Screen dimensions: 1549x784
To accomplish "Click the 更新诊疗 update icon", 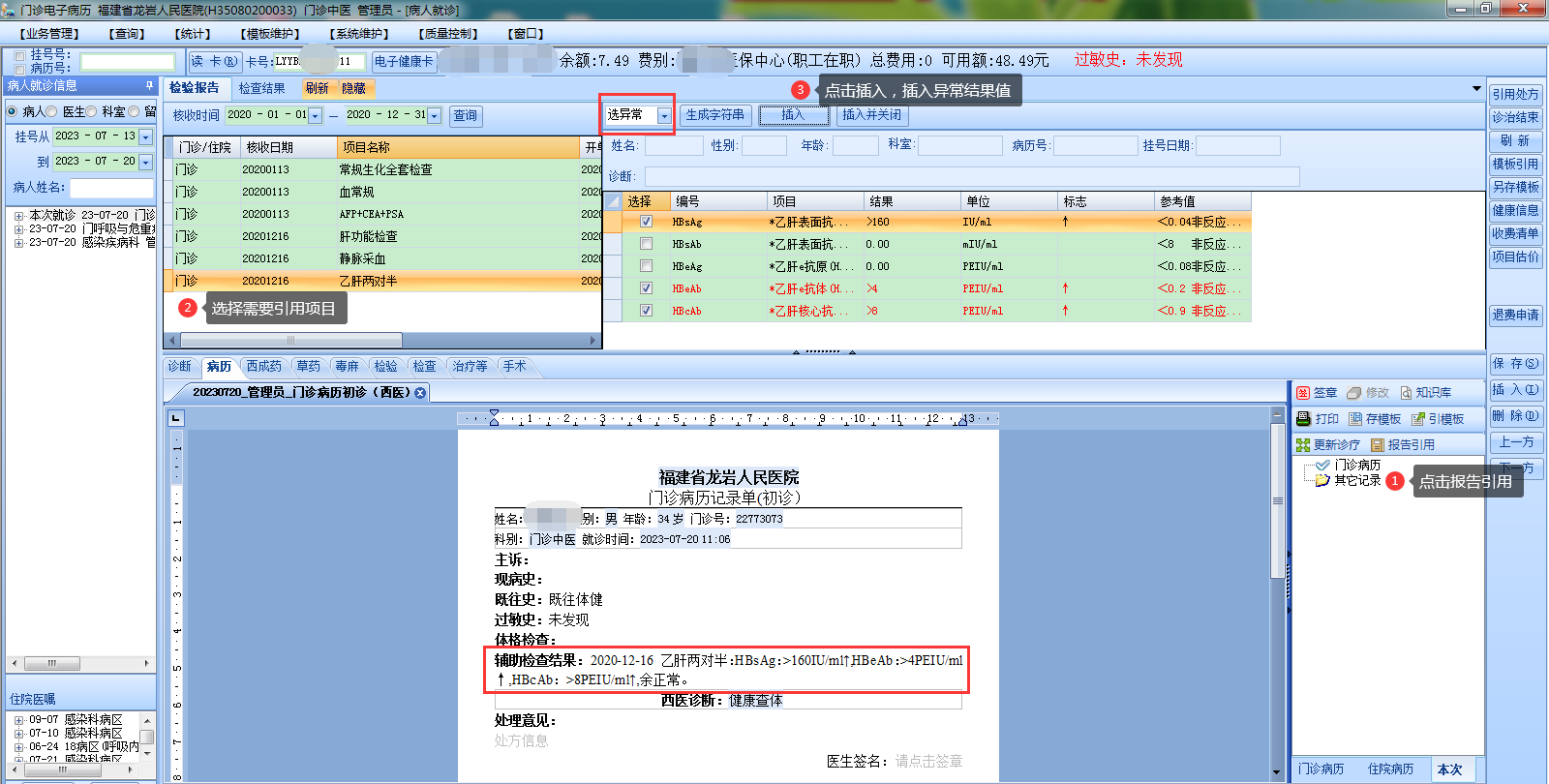I will click(1303, 445).
